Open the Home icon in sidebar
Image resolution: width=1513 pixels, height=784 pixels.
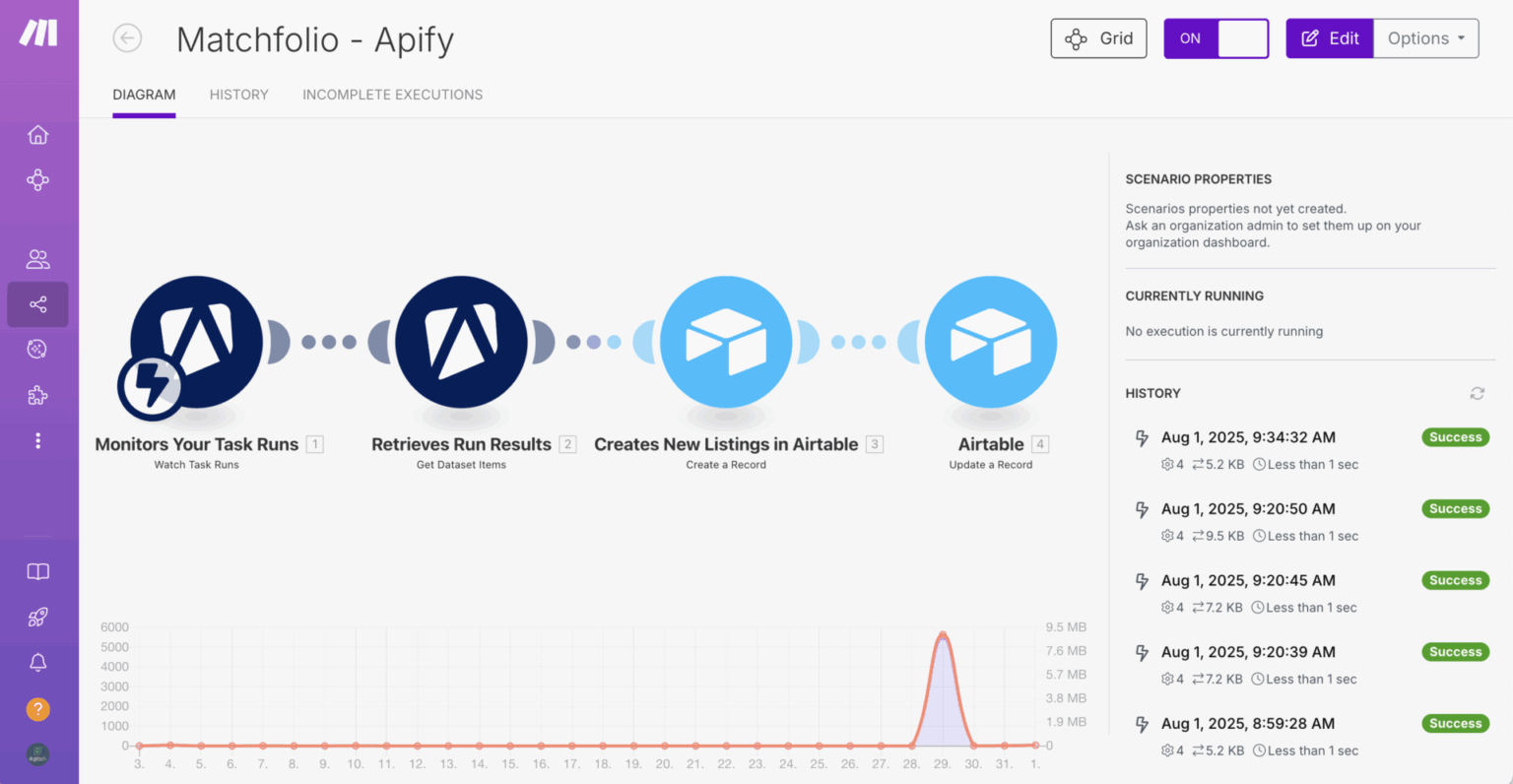point(37,134)
